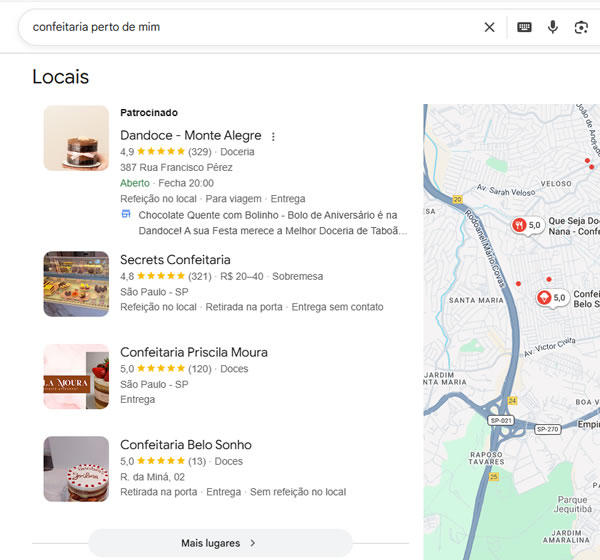Click the storefront icon beside Chocolate Quente post
The width and height of the screenshot is (600, 560).
126,214
